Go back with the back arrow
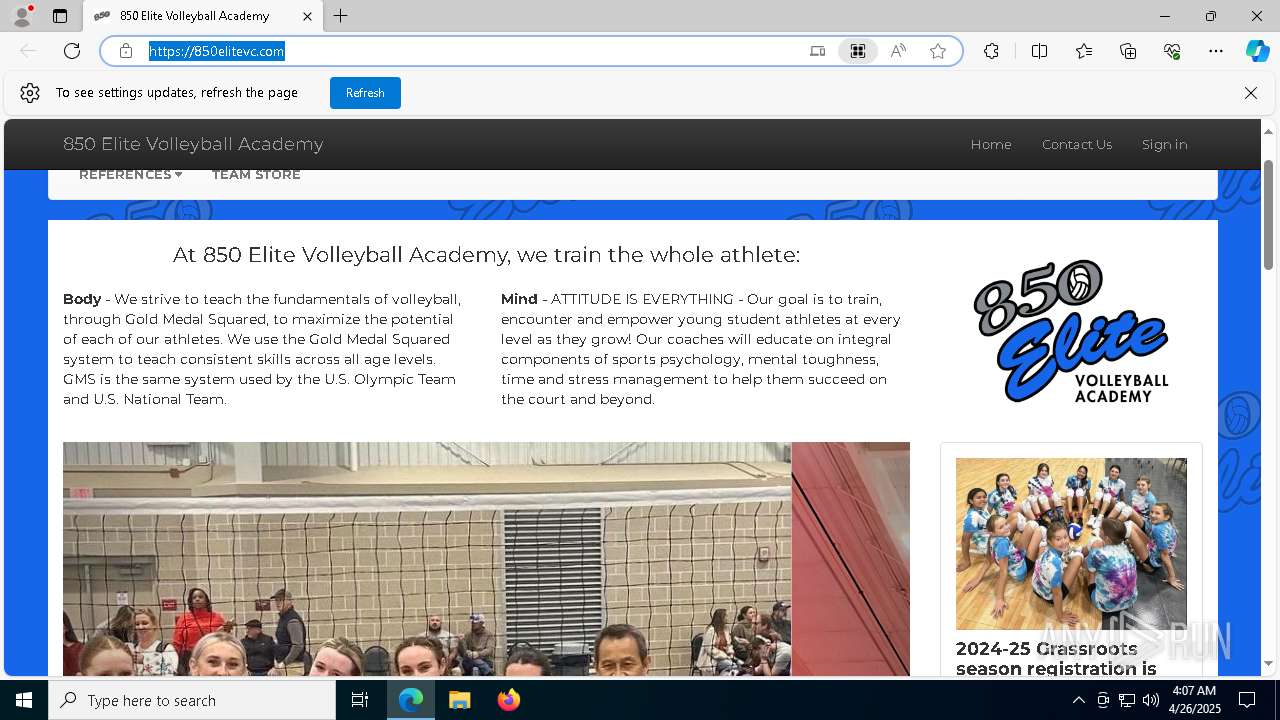 click(x=28, y=51)
